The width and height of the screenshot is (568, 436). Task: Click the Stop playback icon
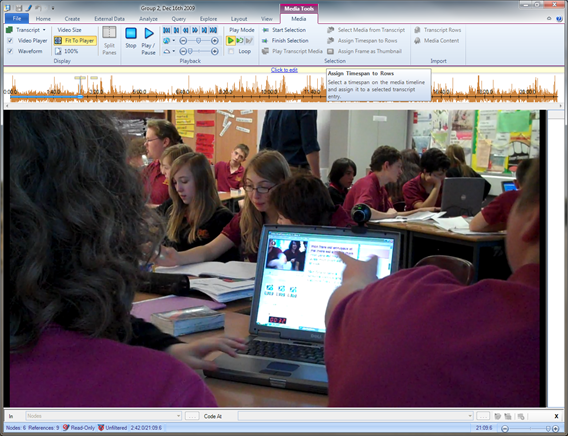point(131,33)
